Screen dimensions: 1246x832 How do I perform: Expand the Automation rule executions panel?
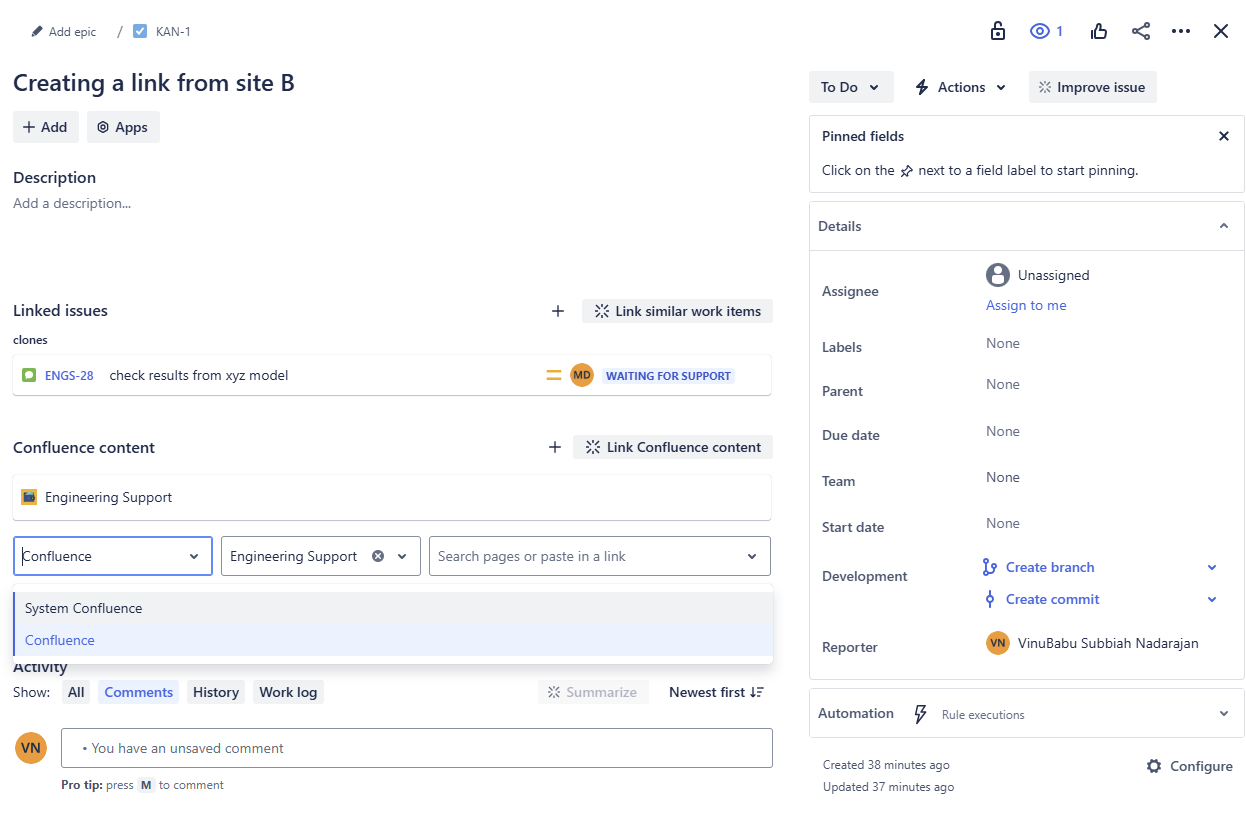tap(1223, 714)
